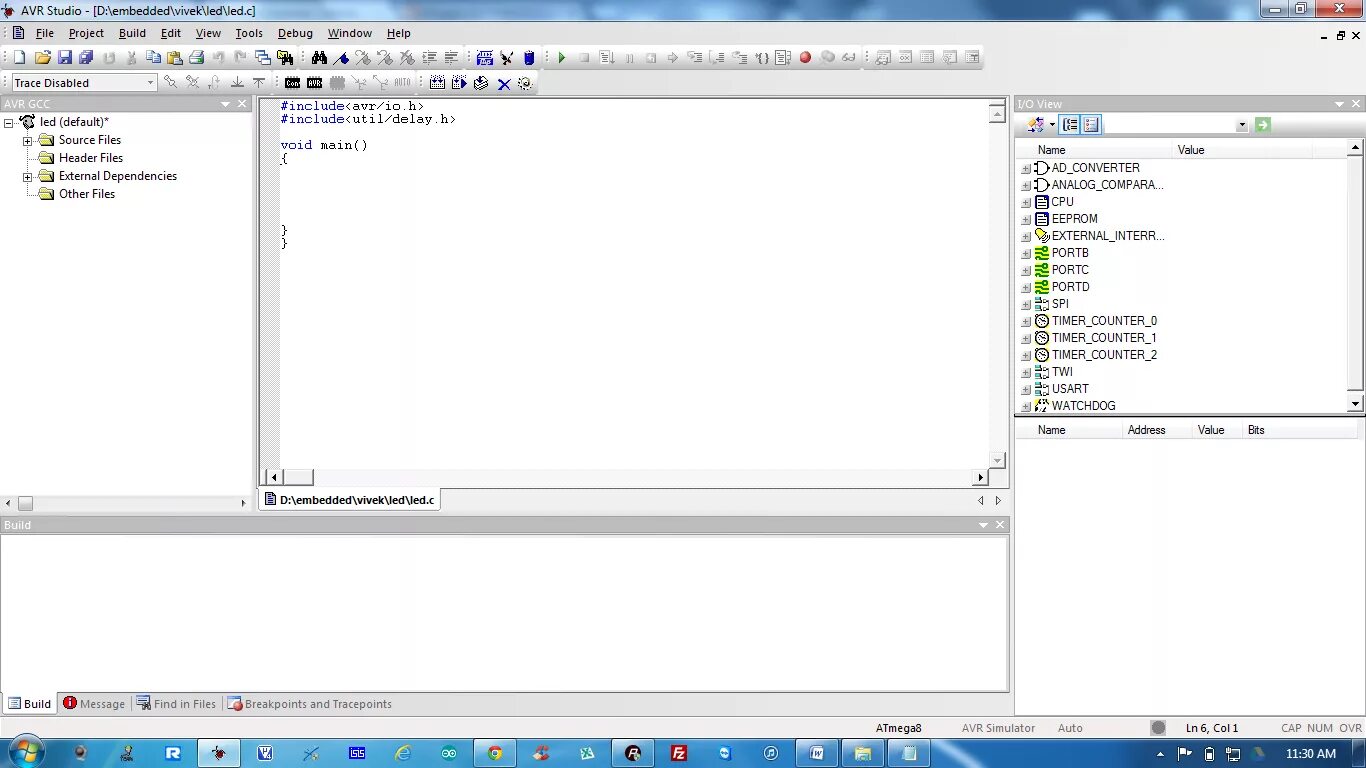Switch to the Message tab
The height and width of the screenshot is (768, 1366).
94,704
